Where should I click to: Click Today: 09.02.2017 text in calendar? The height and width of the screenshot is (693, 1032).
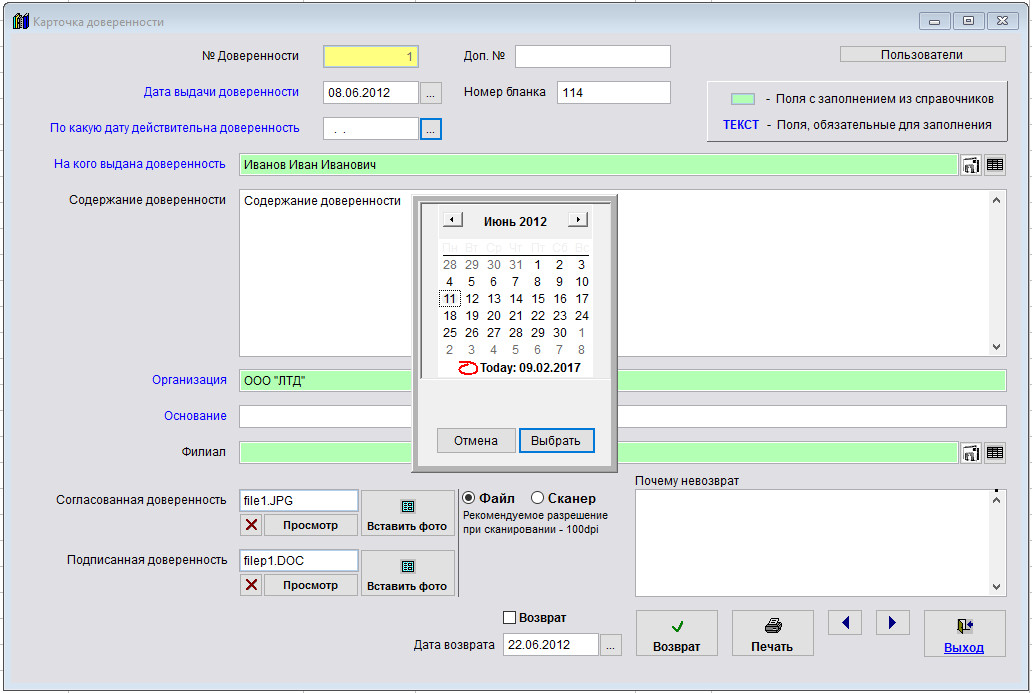coord(530,368)
